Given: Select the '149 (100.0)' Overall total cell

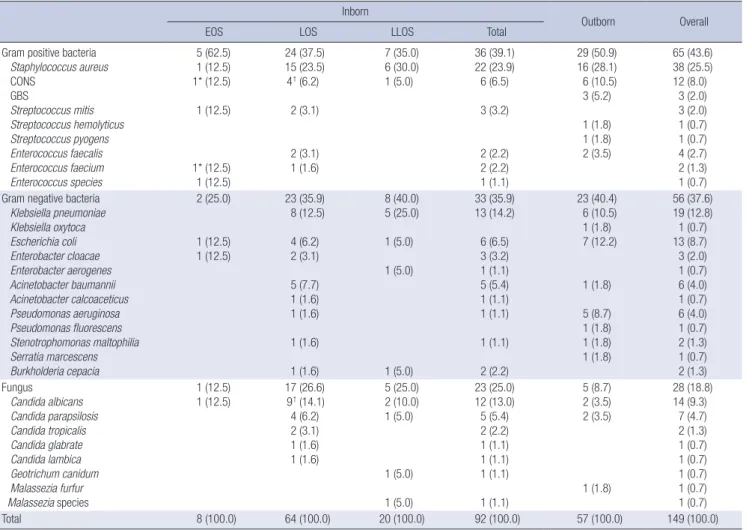Looking at the screenshot, I should coord(693,519).
